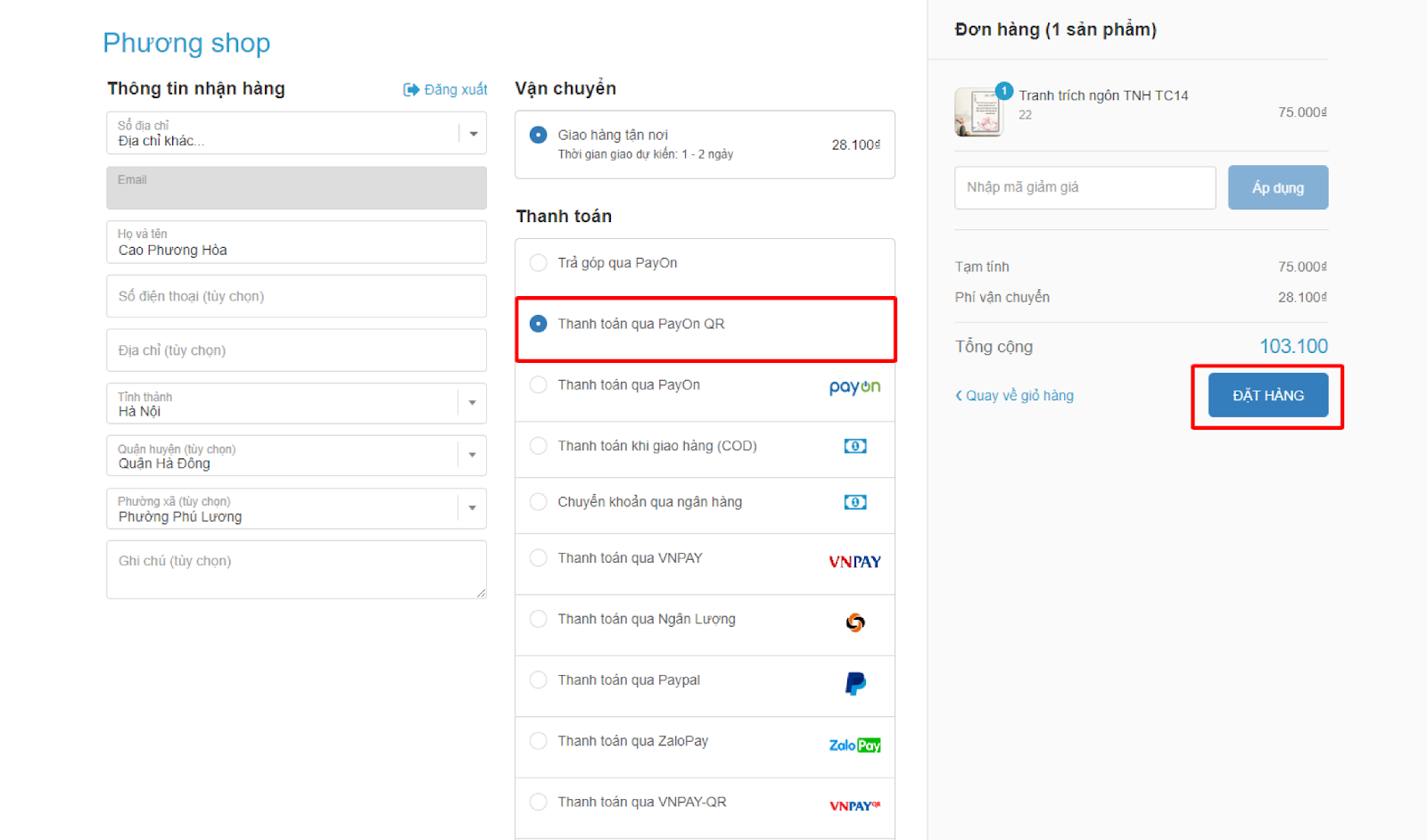The height and width of the screenshot is (840, 1427).
Task: Open the Quận huyện dropdown
Action: point(473,455)
